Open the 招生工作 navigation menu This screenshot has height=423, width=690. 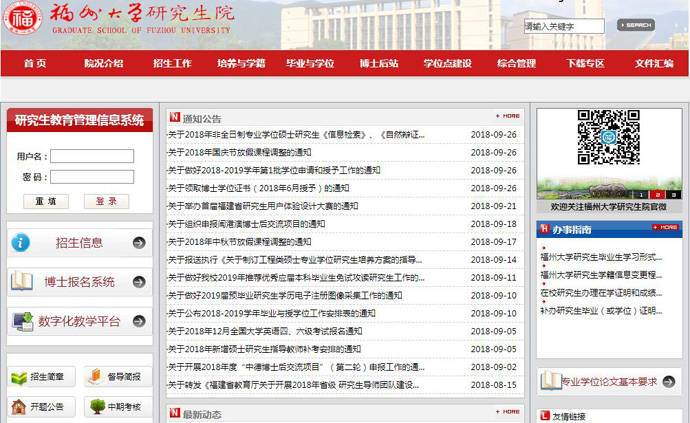coord(172,63)
